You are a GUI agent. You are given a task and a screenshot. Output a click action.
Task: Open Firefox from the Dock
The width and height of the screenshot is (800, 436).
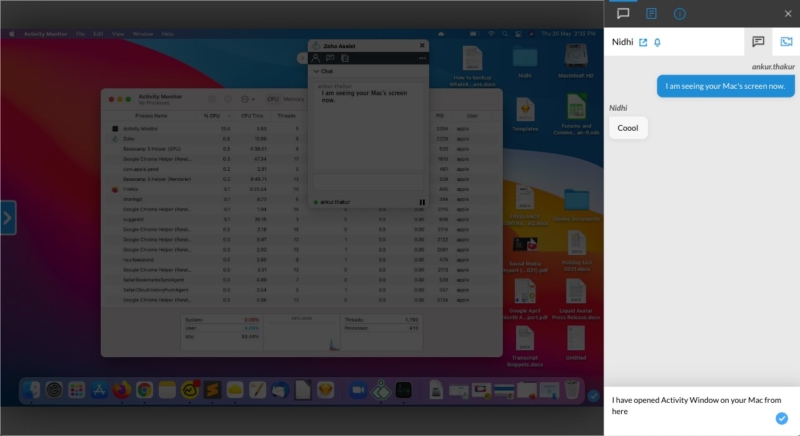[121, 390]
